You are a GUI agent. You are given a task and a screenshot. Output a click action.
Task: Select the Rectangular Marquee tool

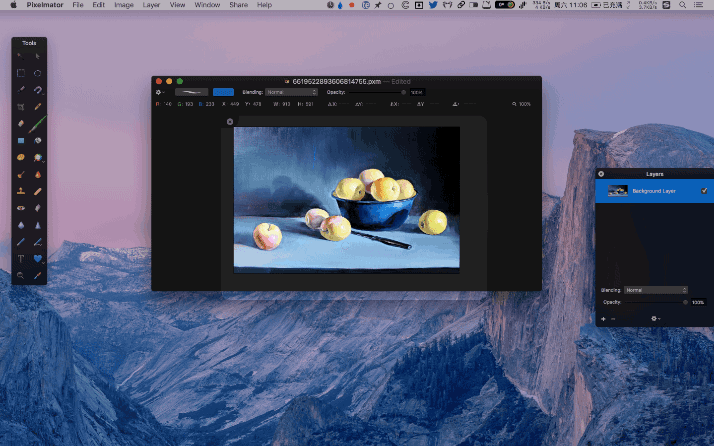(x=21, y=73)
